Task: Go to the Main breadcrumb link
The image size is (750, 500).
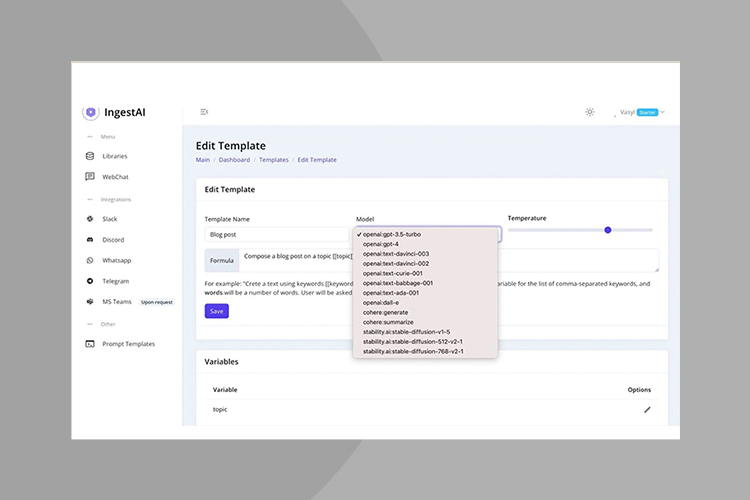Action: pos(203,160)
